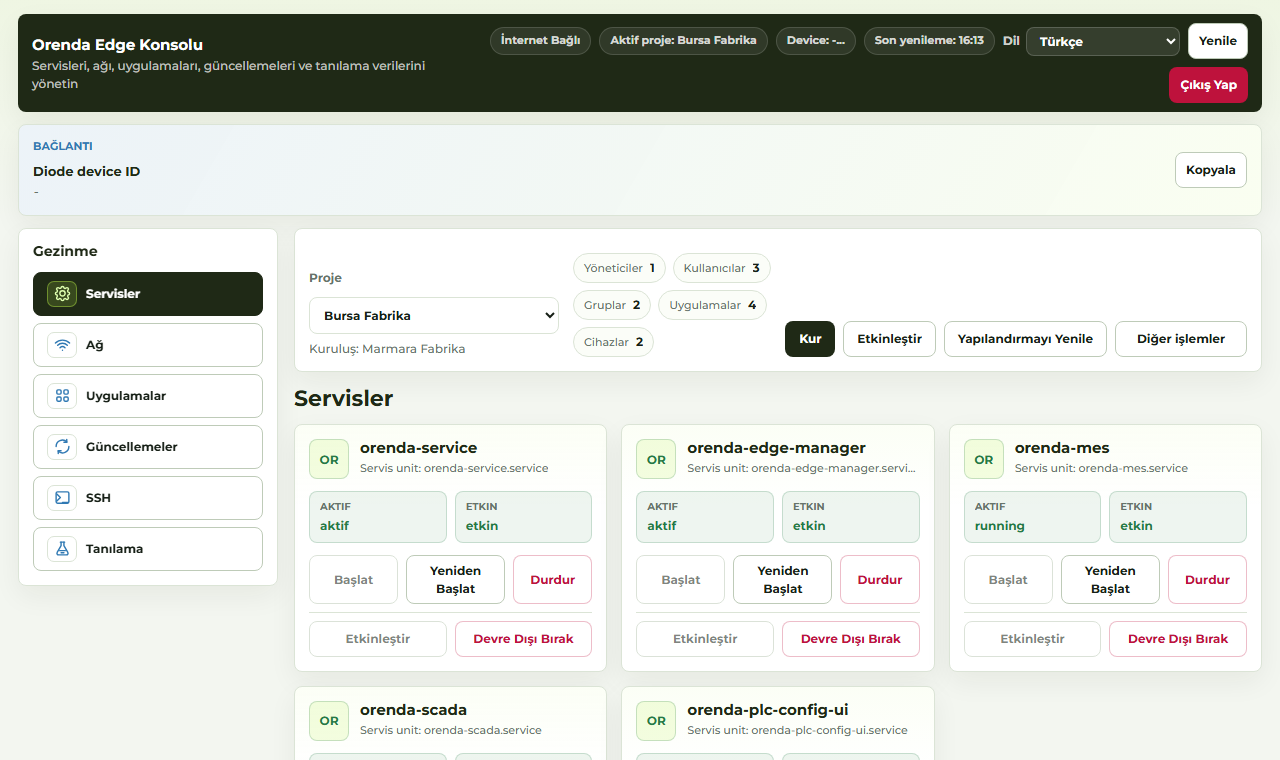Click the Yöneticiler 1 chip
Screen dimensions: 1280x760
tap(619, 268)
